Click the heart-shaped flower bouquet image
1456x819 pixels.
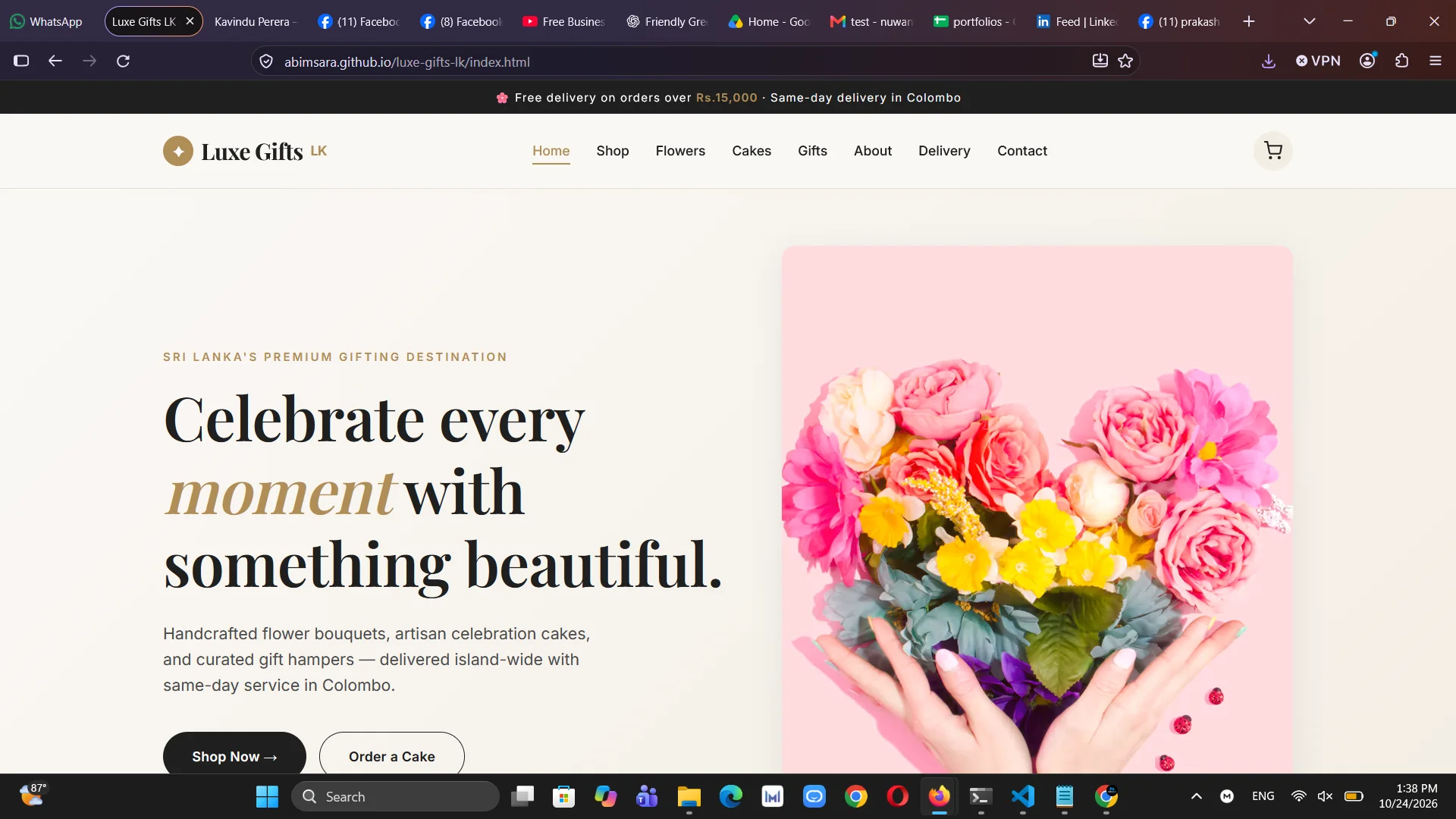1037,509
